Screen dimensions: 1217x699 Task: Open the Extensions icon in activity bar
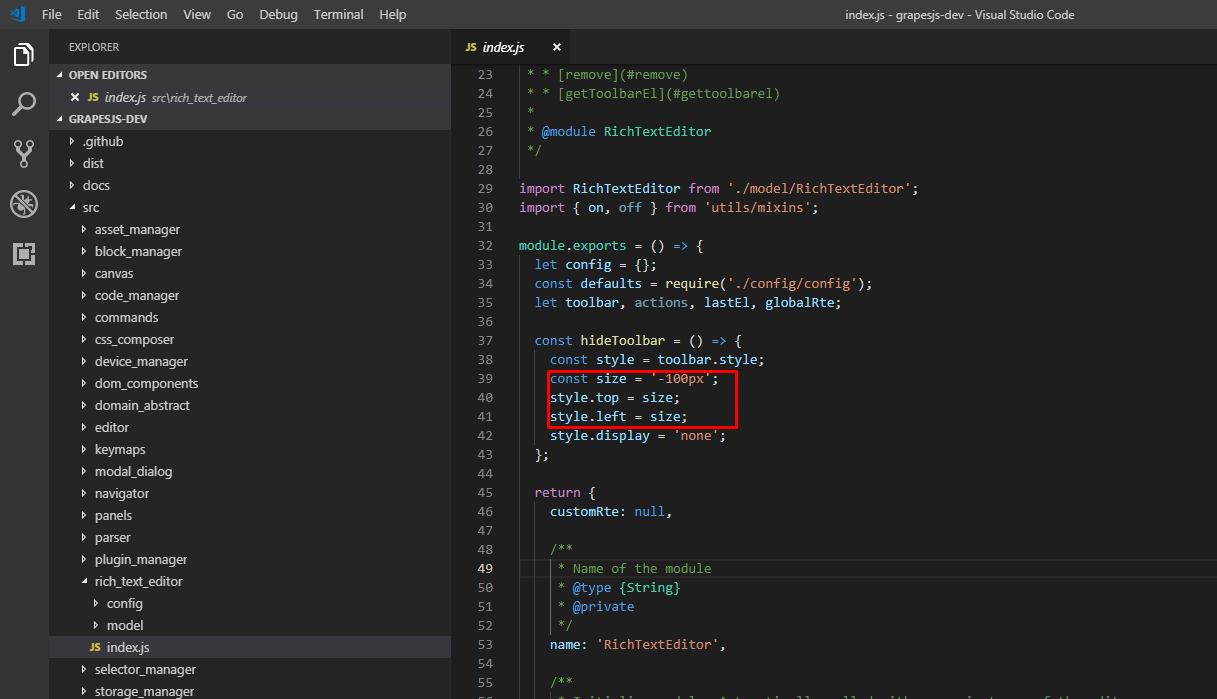(23, 253)
